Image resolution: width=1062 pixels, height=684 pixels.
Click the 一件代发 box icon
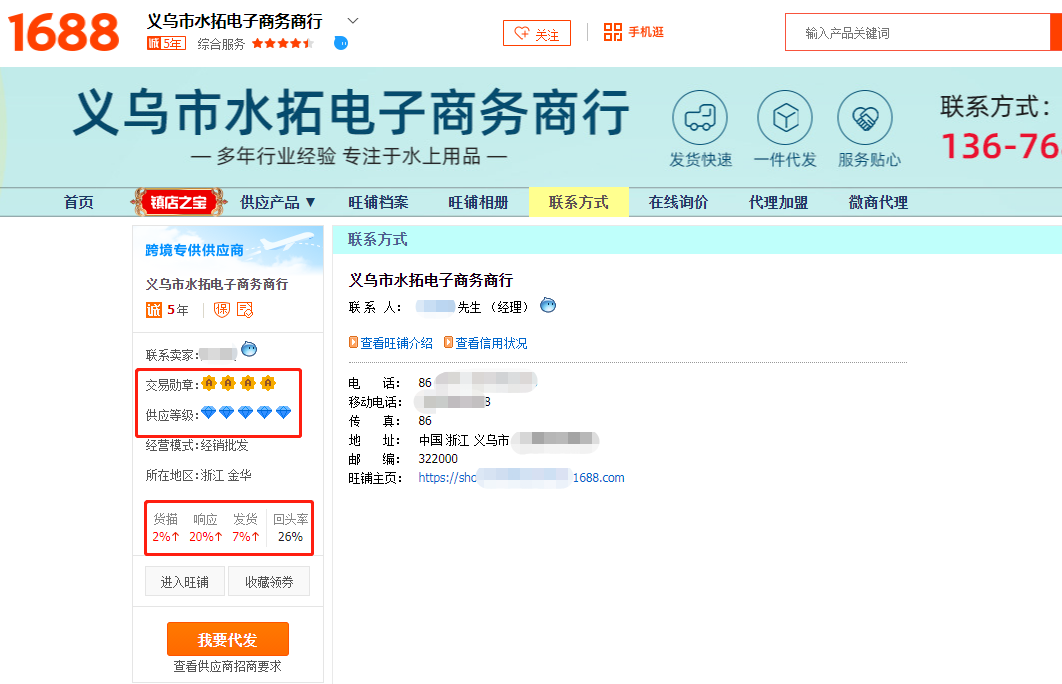(x=784, y=117)
